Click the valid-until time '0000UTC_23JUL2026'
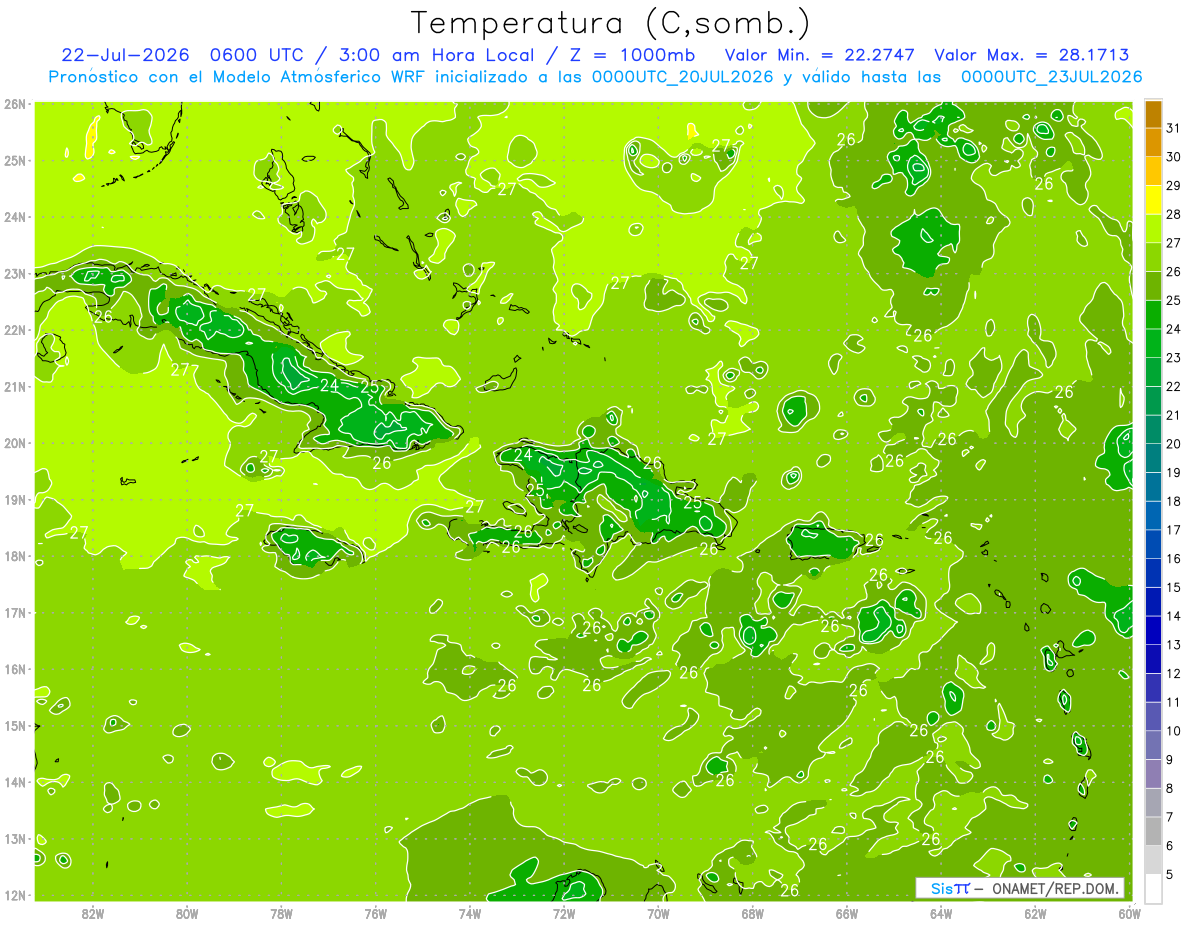 [x=1050, y=77]
